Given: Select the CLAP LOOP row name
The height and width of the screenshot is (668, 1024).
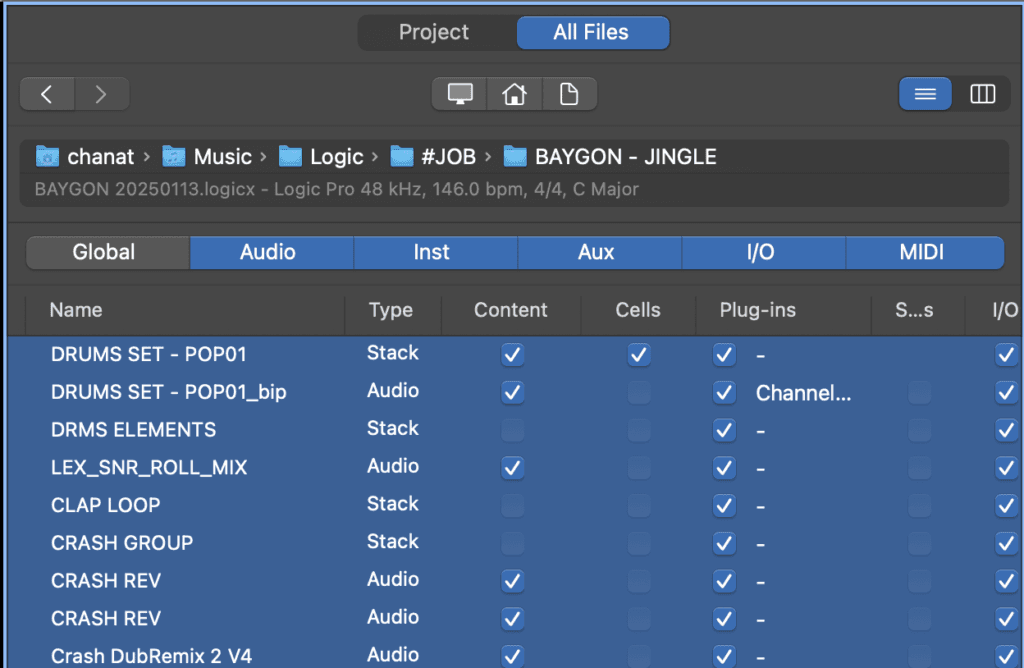Looking at the screenshot, I should click(106, 505).
